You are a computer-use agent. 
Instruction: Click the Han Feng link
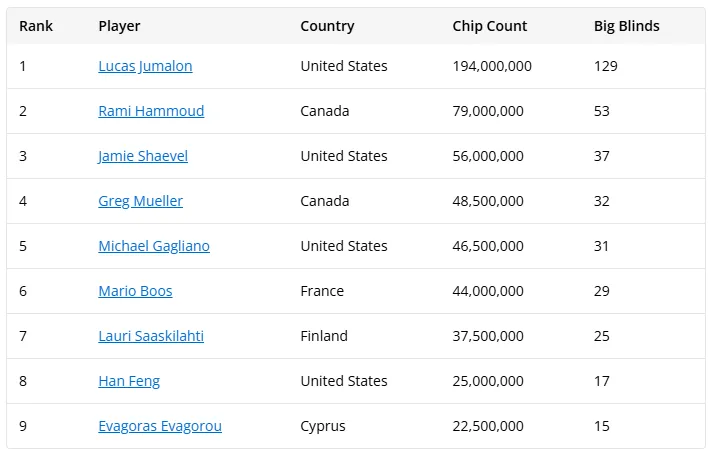point(129,381)
